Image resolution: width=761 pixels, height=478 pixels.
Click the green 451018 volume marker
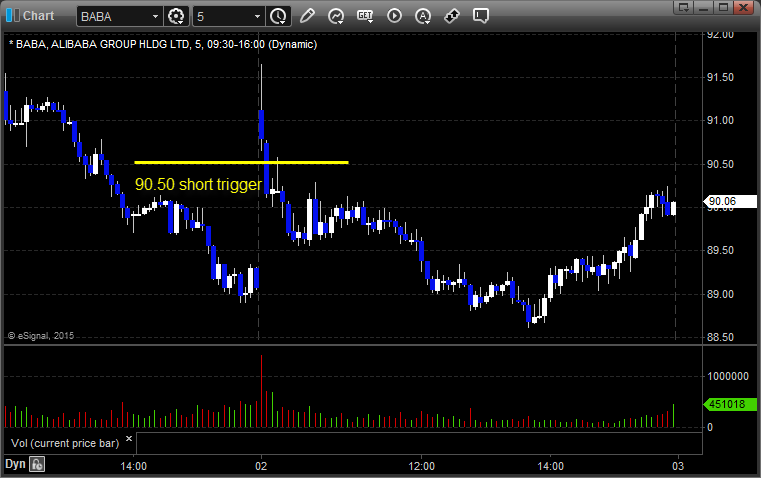(730, 404)
